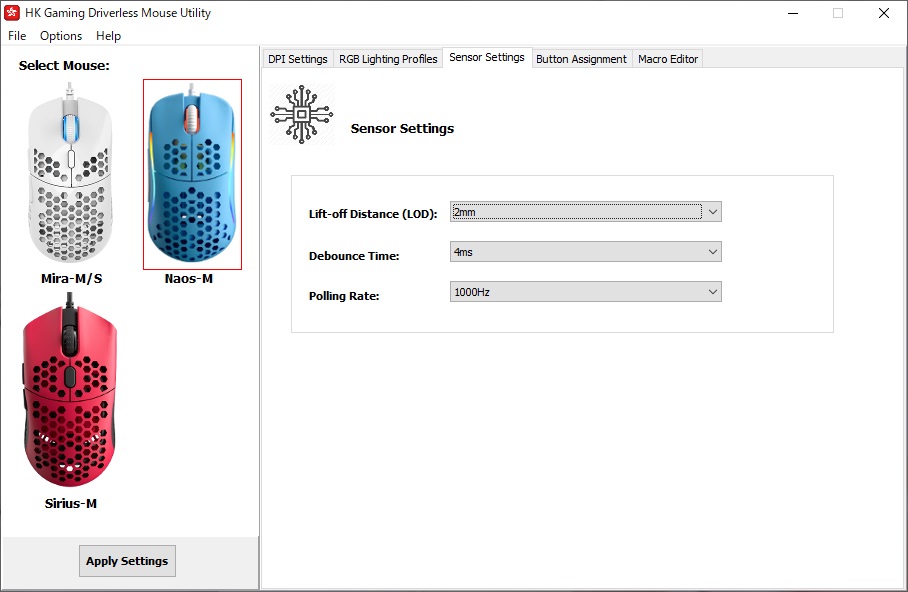908x592 pixels.
Task: Click the Sensor Settings heading
Action: tap(402, 129)
